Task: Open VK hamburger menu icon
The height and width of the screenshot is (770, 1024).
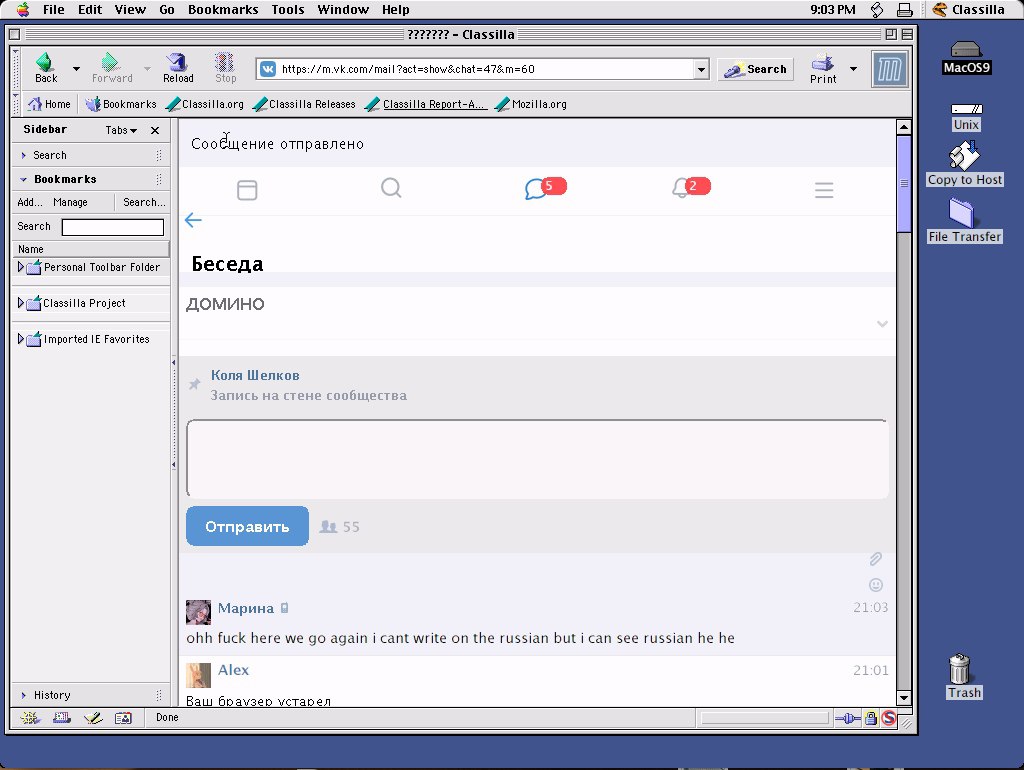Action: click(x=824, y=190)
